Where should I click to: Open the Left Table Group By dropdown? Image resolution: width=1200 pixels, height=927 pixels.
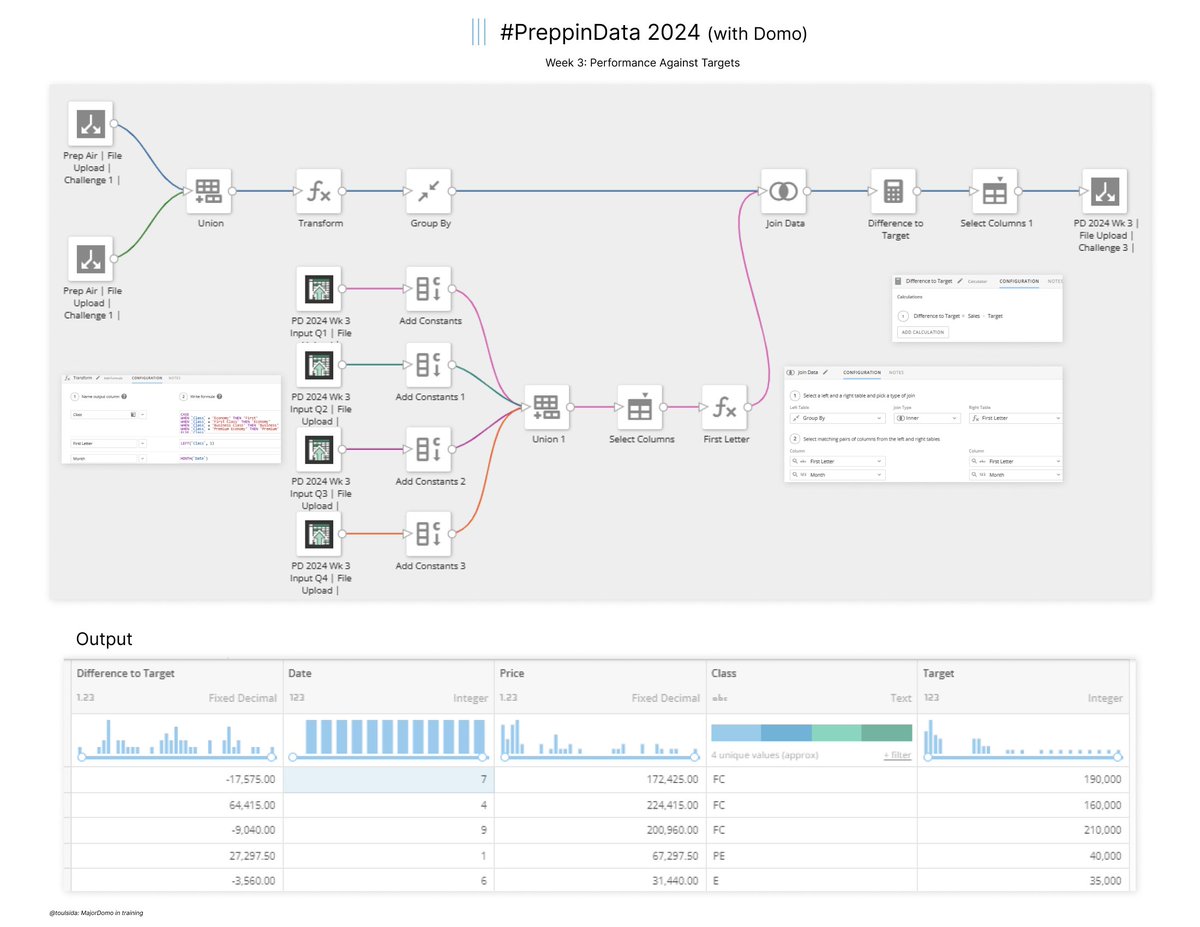coord(837,418)
